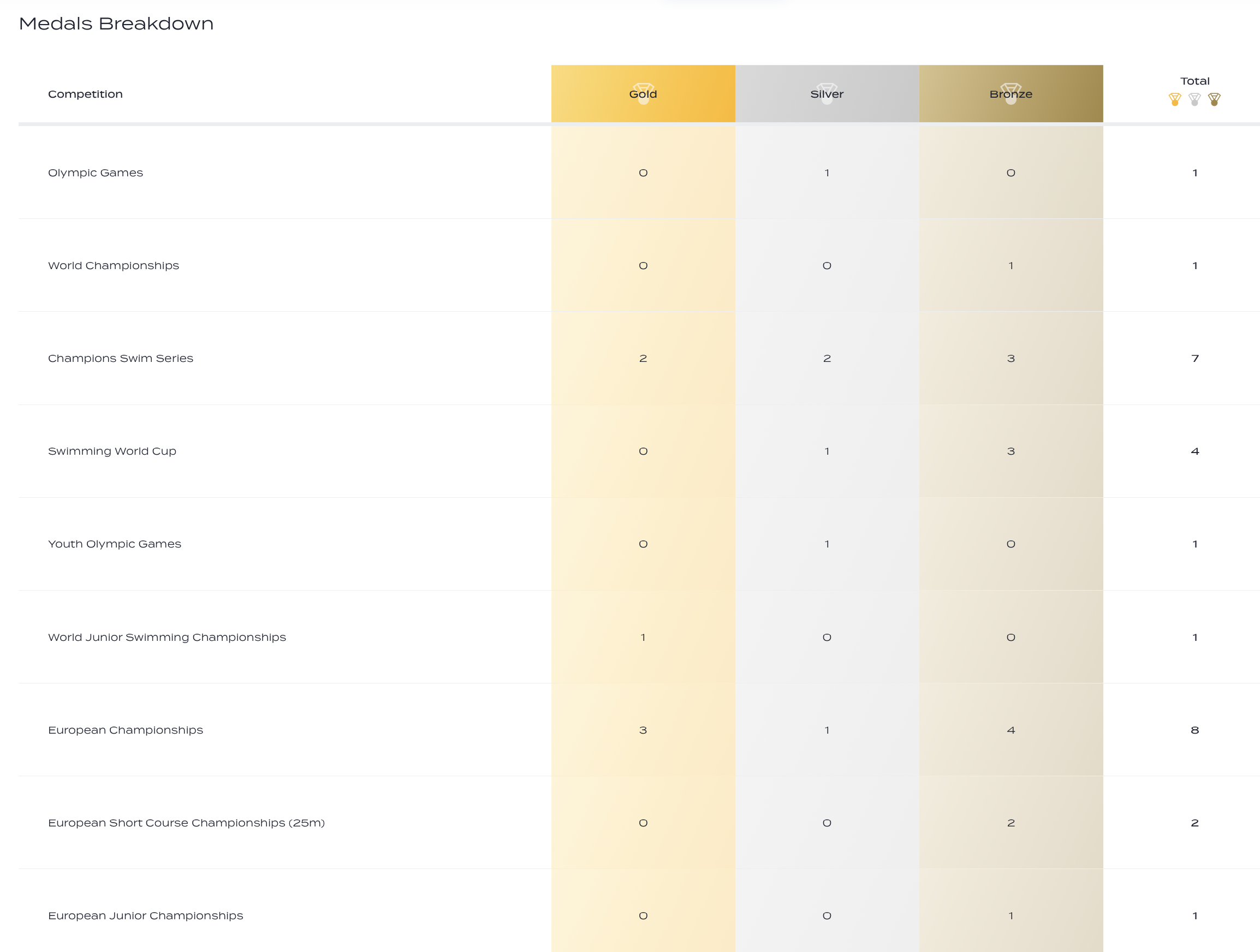Click Olympic Games gold count 0
Viewport: 1260px width, 952px height.
coord(643,172)
